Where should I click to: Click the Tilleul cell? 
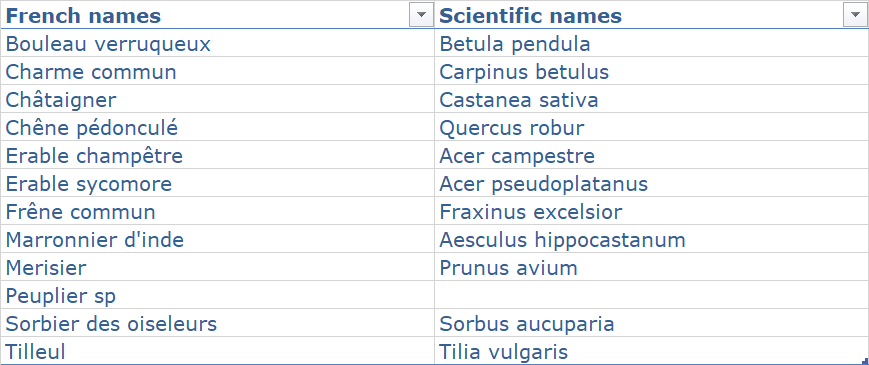click(217, 351)
